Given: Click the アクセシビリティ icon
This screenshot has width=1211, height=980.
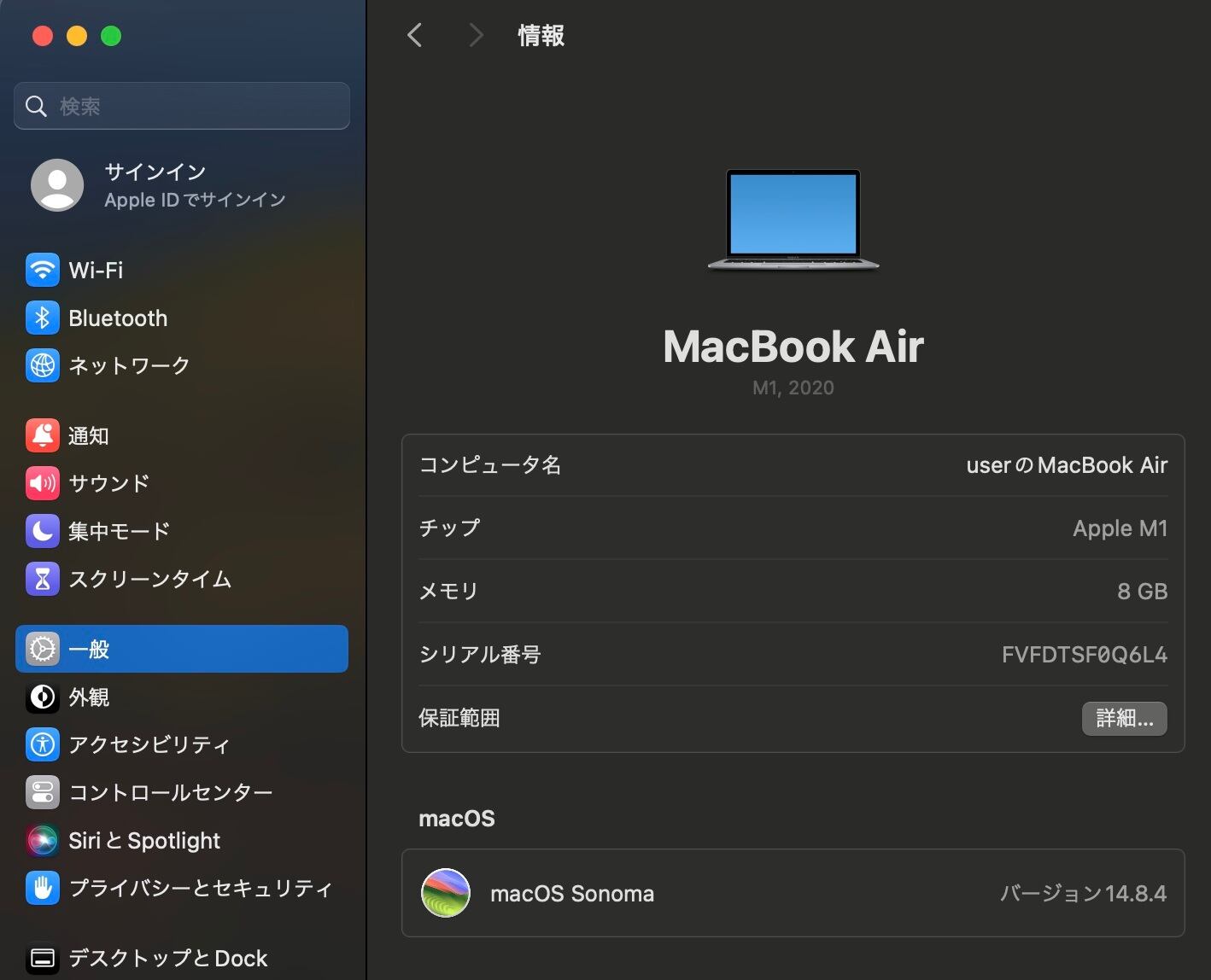Looking at the screenshot, I should pyautogui.click(x=42, y=744).
